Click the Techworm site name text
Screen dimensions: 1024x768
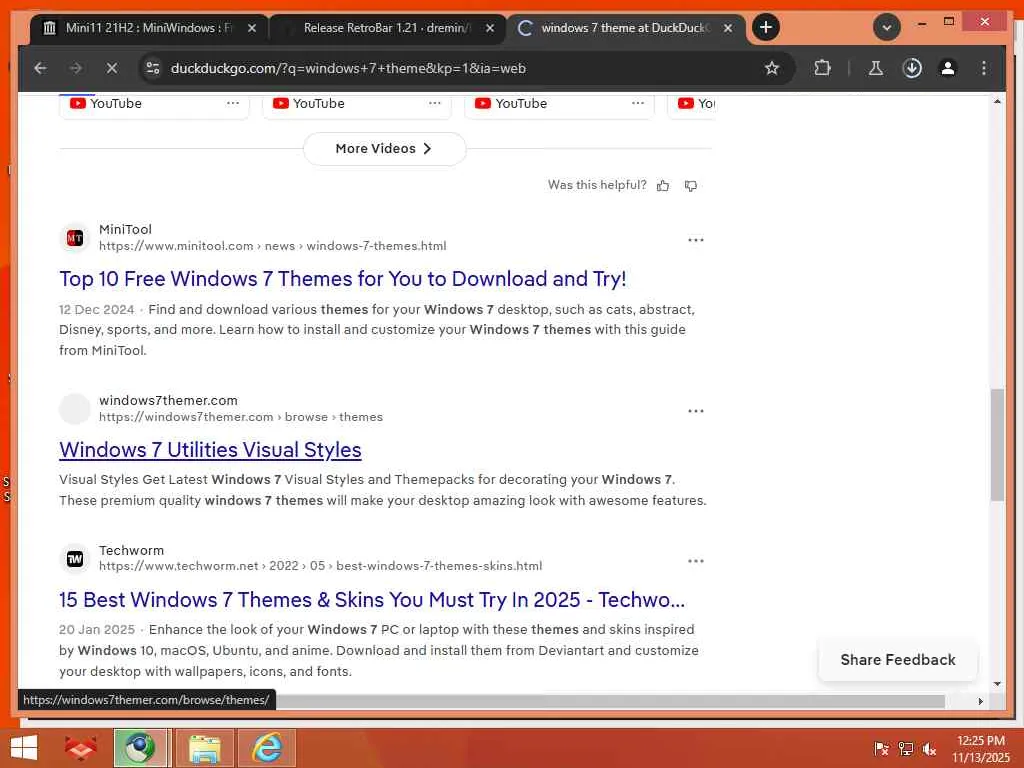click(x=131, y=551)
